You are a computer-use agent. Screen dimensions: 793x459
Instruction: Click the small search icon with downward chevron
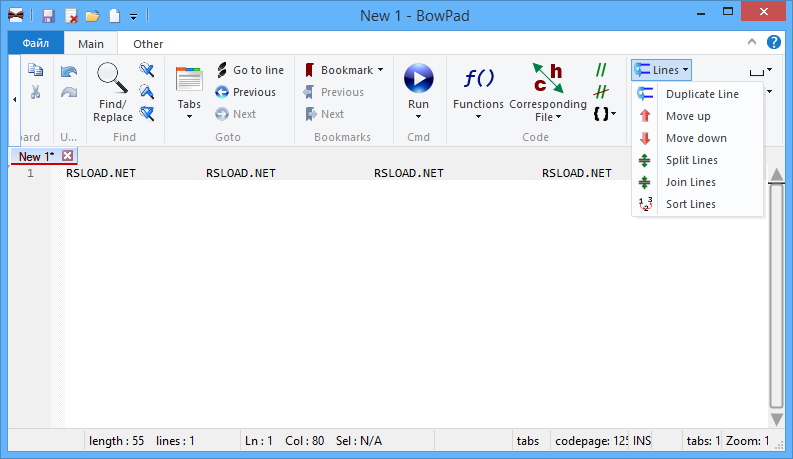tap(147, 70)
